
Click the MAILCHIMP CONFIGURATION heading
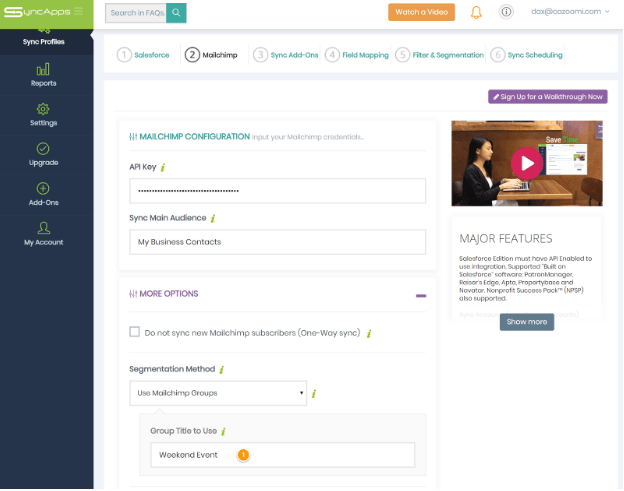(x=195, y=136)
